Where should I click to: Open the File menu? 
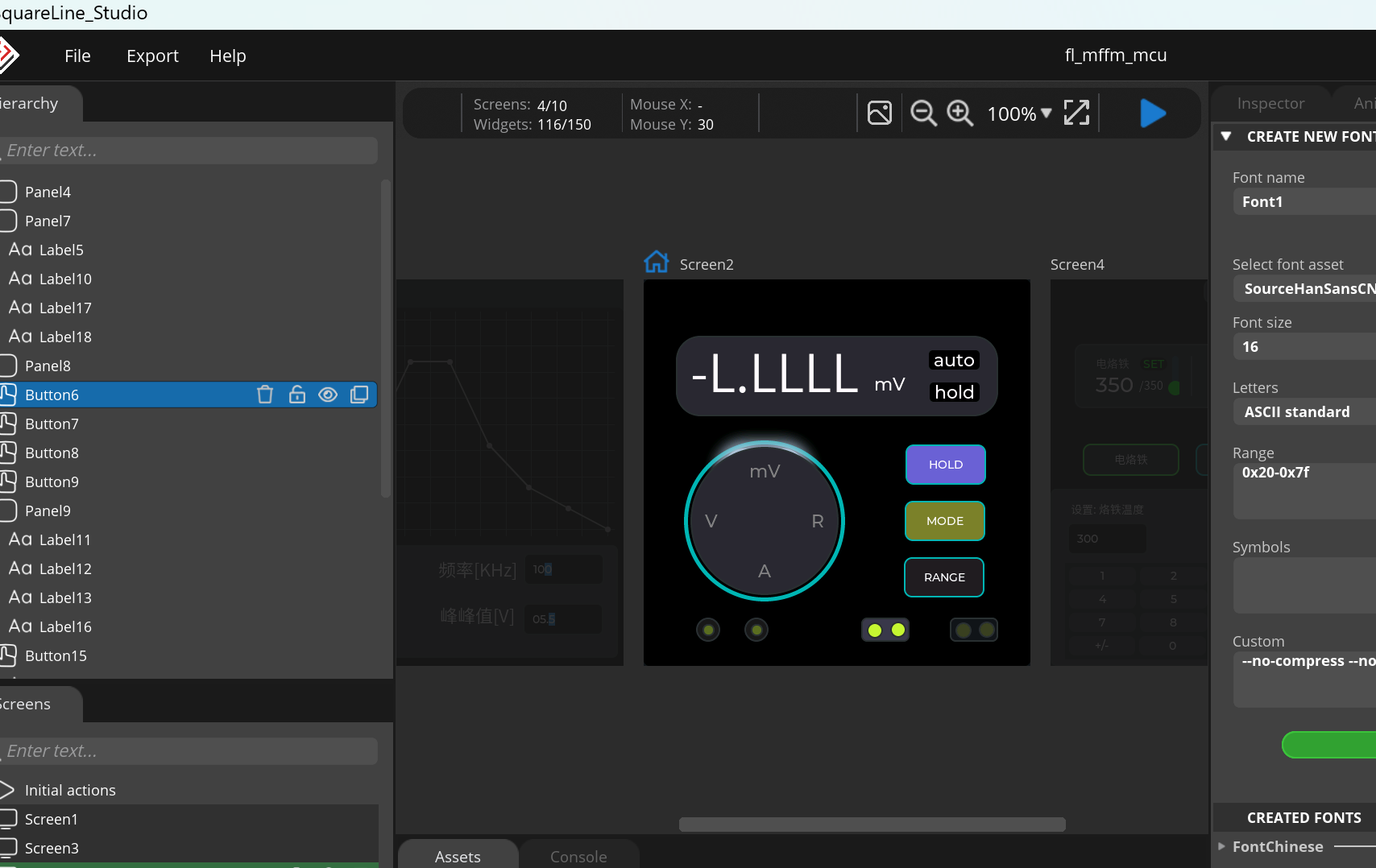tap(77, 56)
